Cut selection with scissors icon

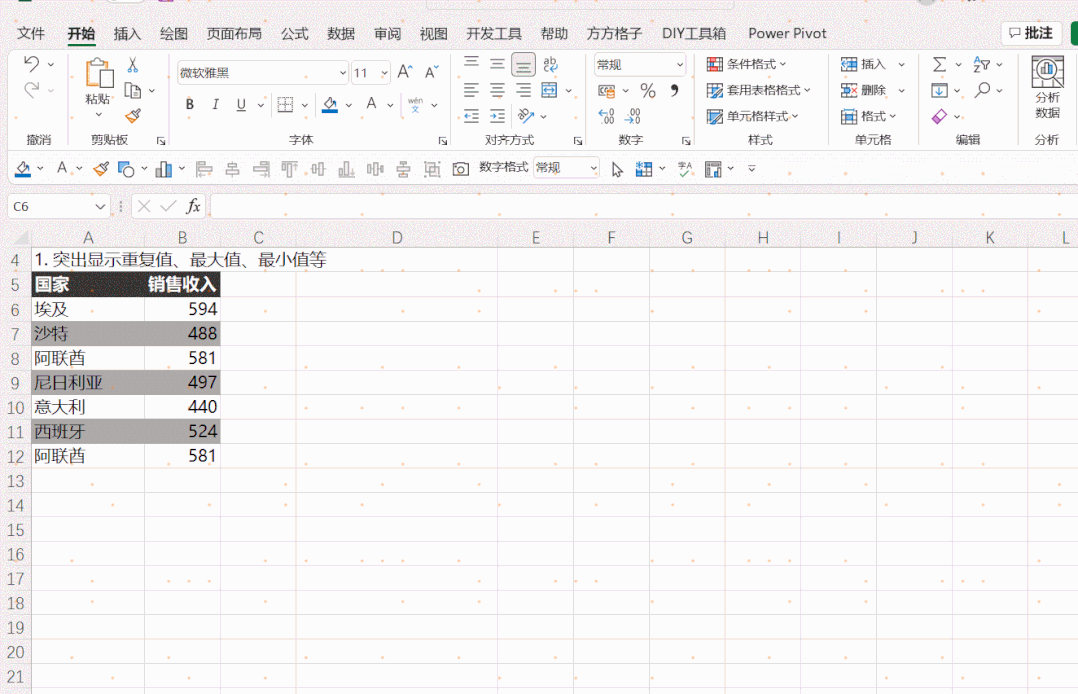pos(133,65)
